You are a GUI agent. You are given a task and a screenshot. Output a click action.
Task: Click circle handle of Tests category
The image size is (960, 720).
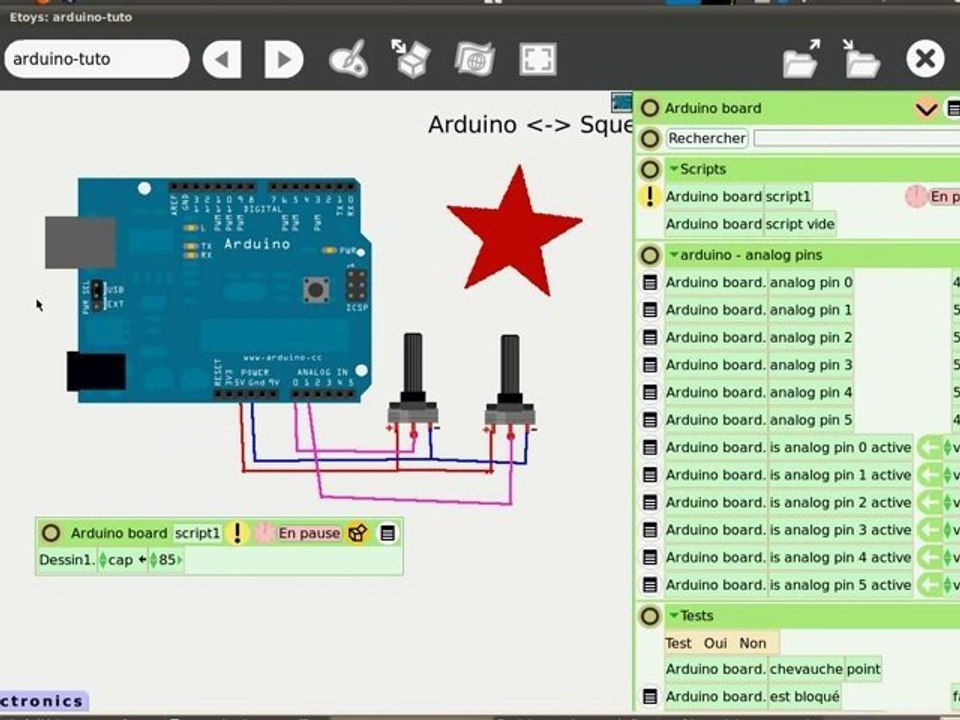pyautogui.click(x=650, y=615)
